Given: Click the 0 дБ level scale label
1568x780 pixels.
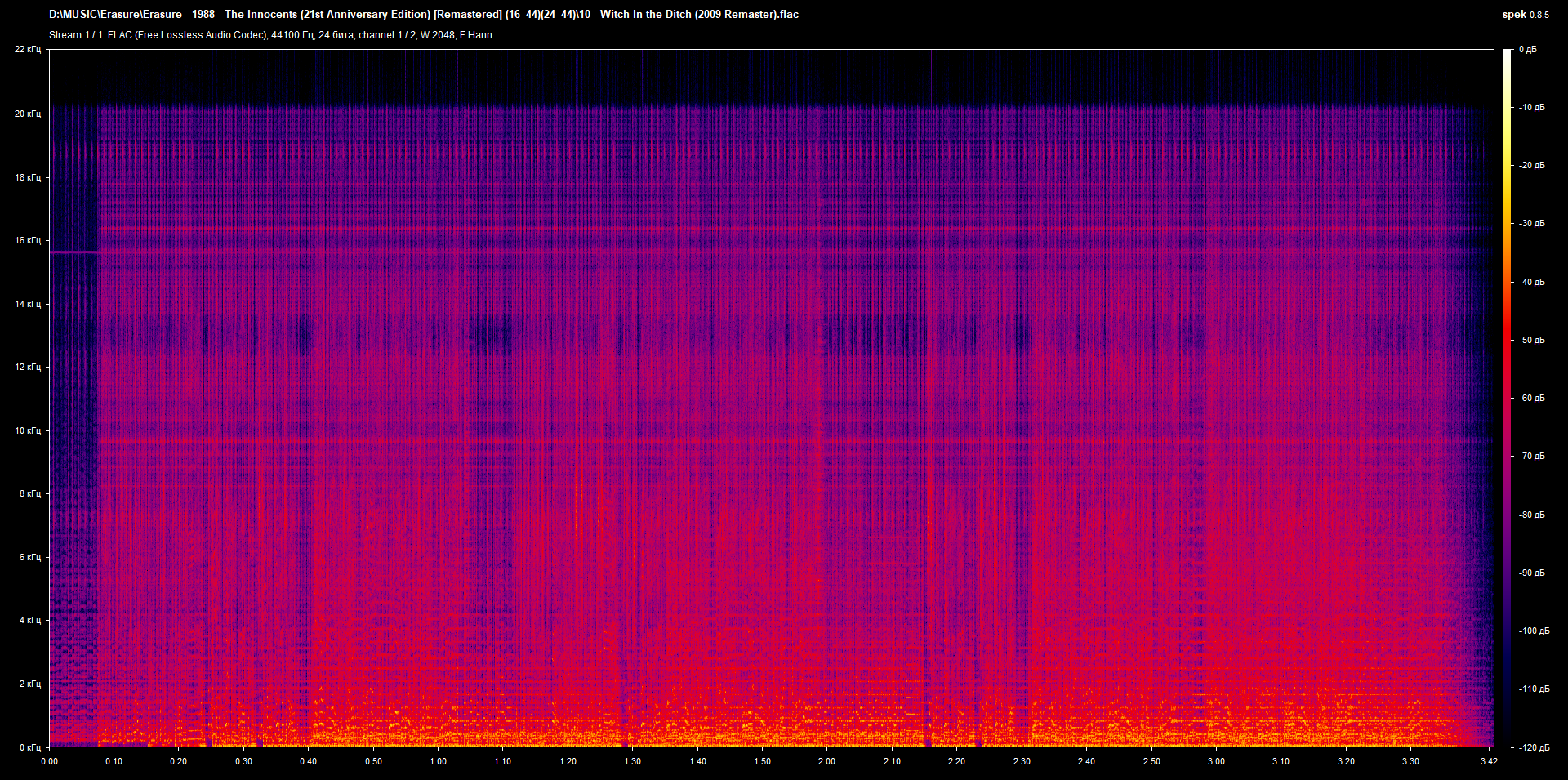Looking at the screenshot, I should point(1527,50).
